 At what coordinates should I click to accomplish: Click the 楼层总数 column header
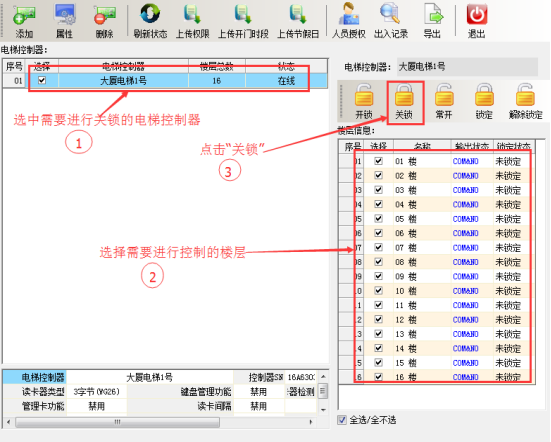click(216, 66)
